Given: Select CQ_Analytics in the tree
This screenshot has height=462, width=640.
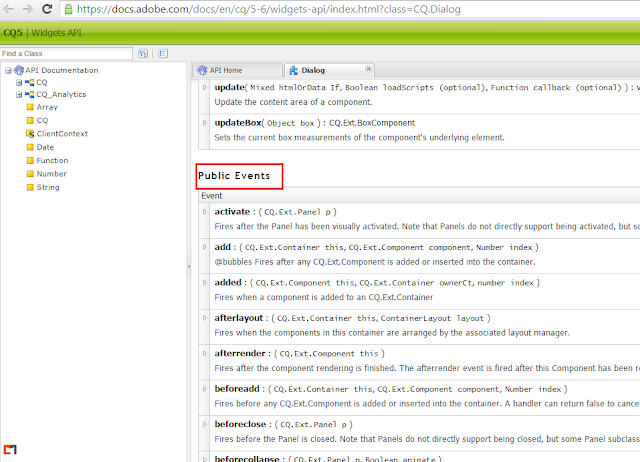Looking at the screenshot, I should pos(61,94).
